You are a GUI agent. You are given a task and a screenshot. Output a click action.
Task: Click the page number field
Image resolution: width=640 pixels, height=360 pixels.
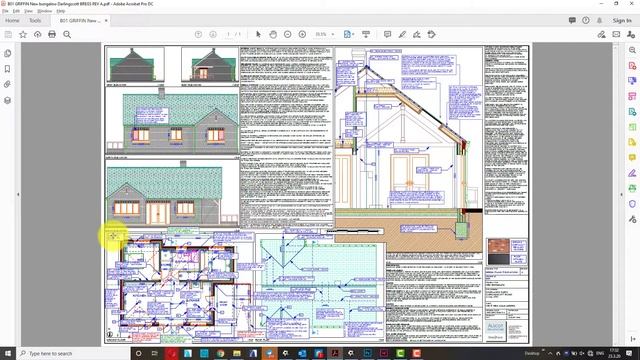coord(228,35)
